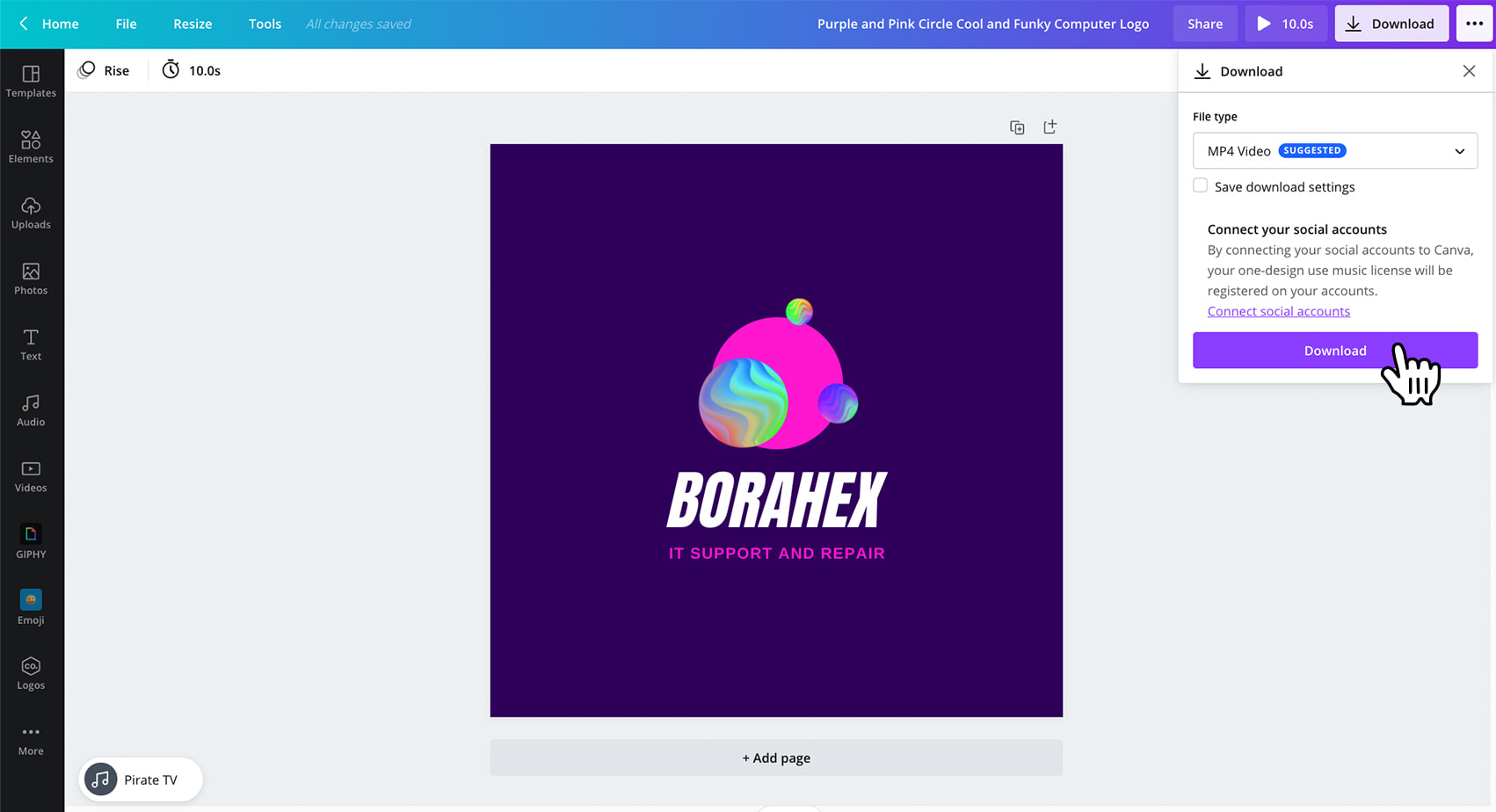Click the Rise animation style button
1496x812 pixels.
[x=104, y=69]
